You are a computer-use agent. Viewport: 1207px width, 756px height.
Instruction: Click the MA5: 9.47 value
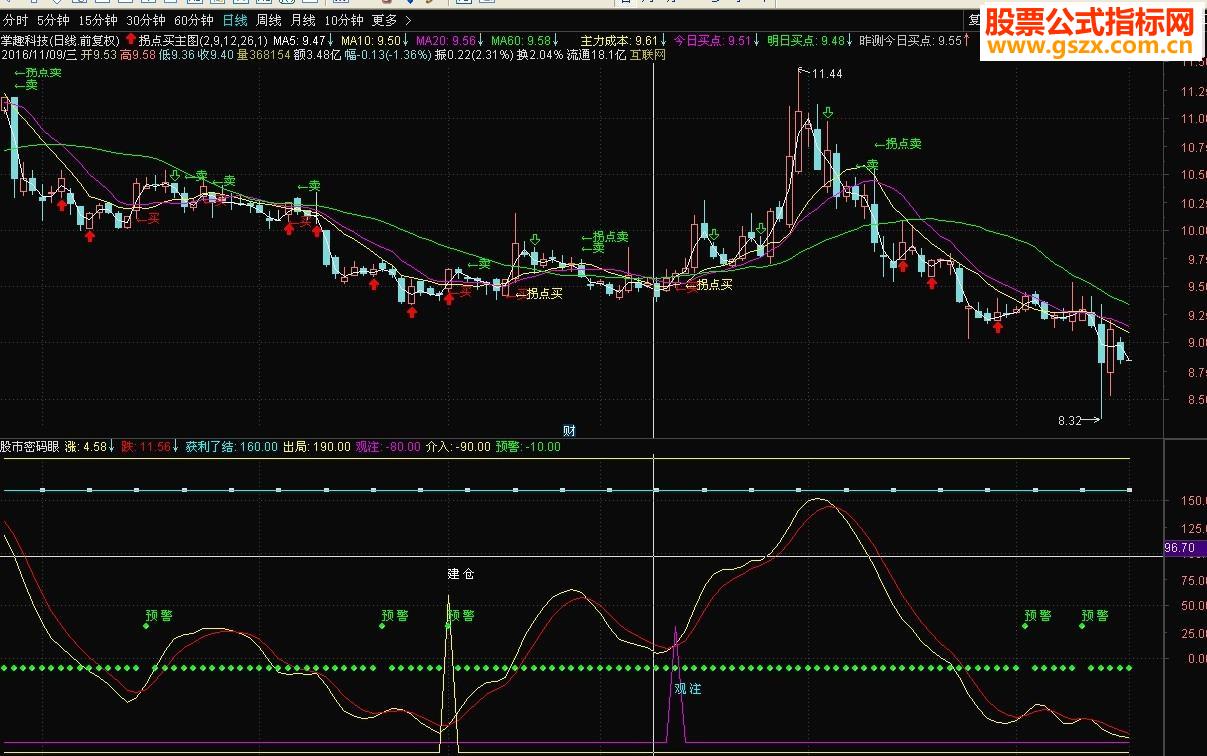300,41
